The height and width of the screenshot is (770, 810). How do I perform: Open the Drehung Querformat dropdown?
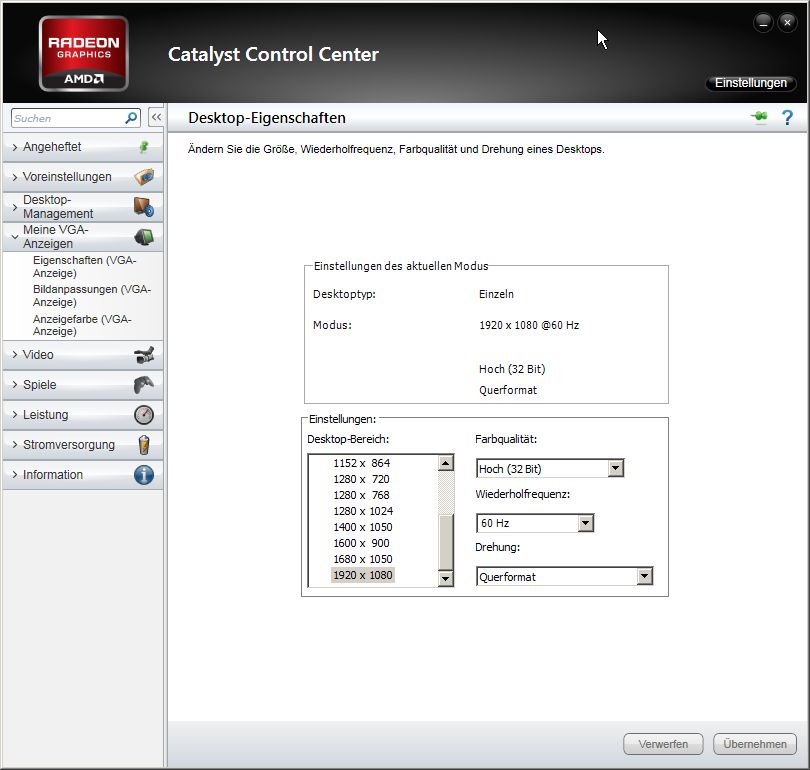564,576
